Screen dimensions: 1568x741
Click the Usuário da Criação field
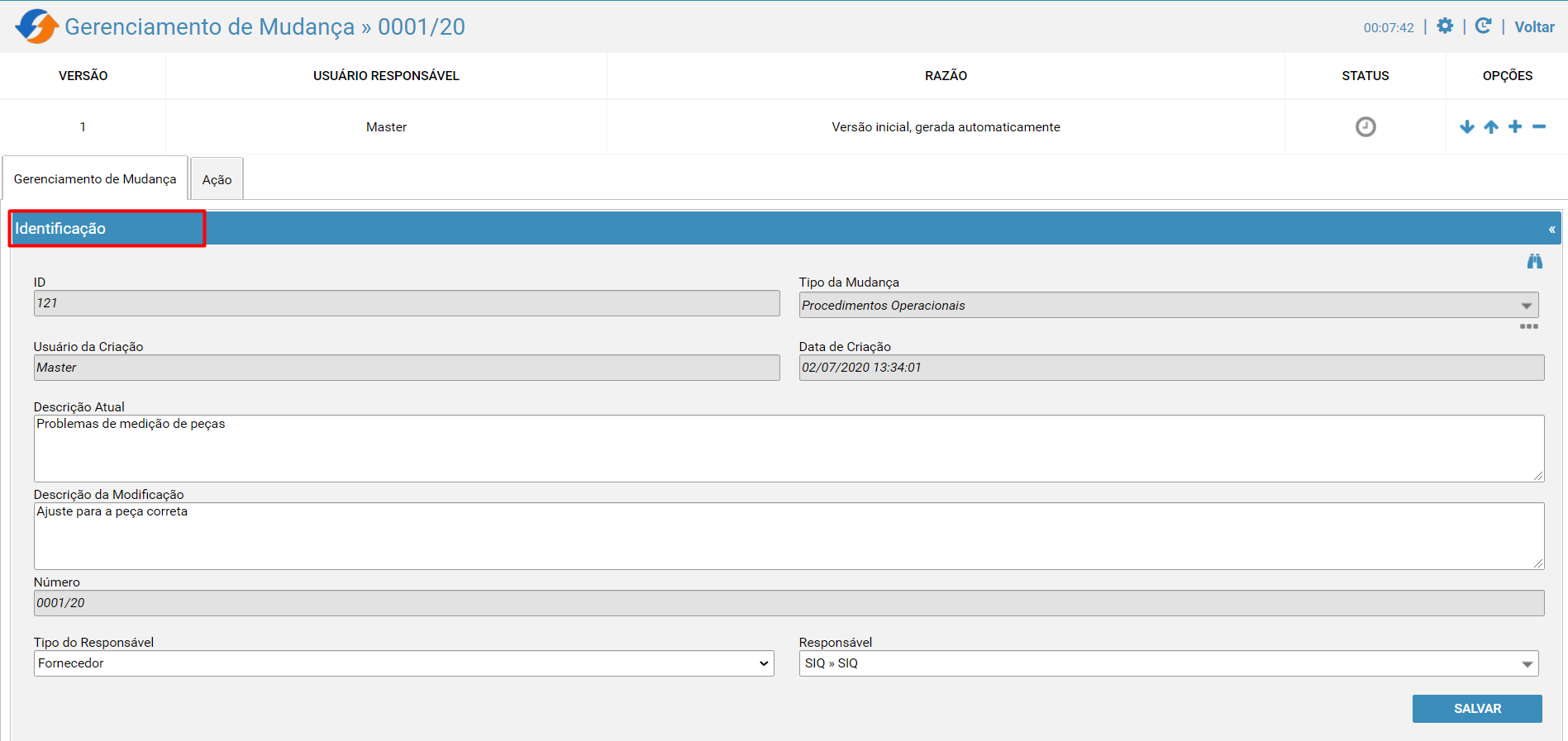[x=407, y=368]
